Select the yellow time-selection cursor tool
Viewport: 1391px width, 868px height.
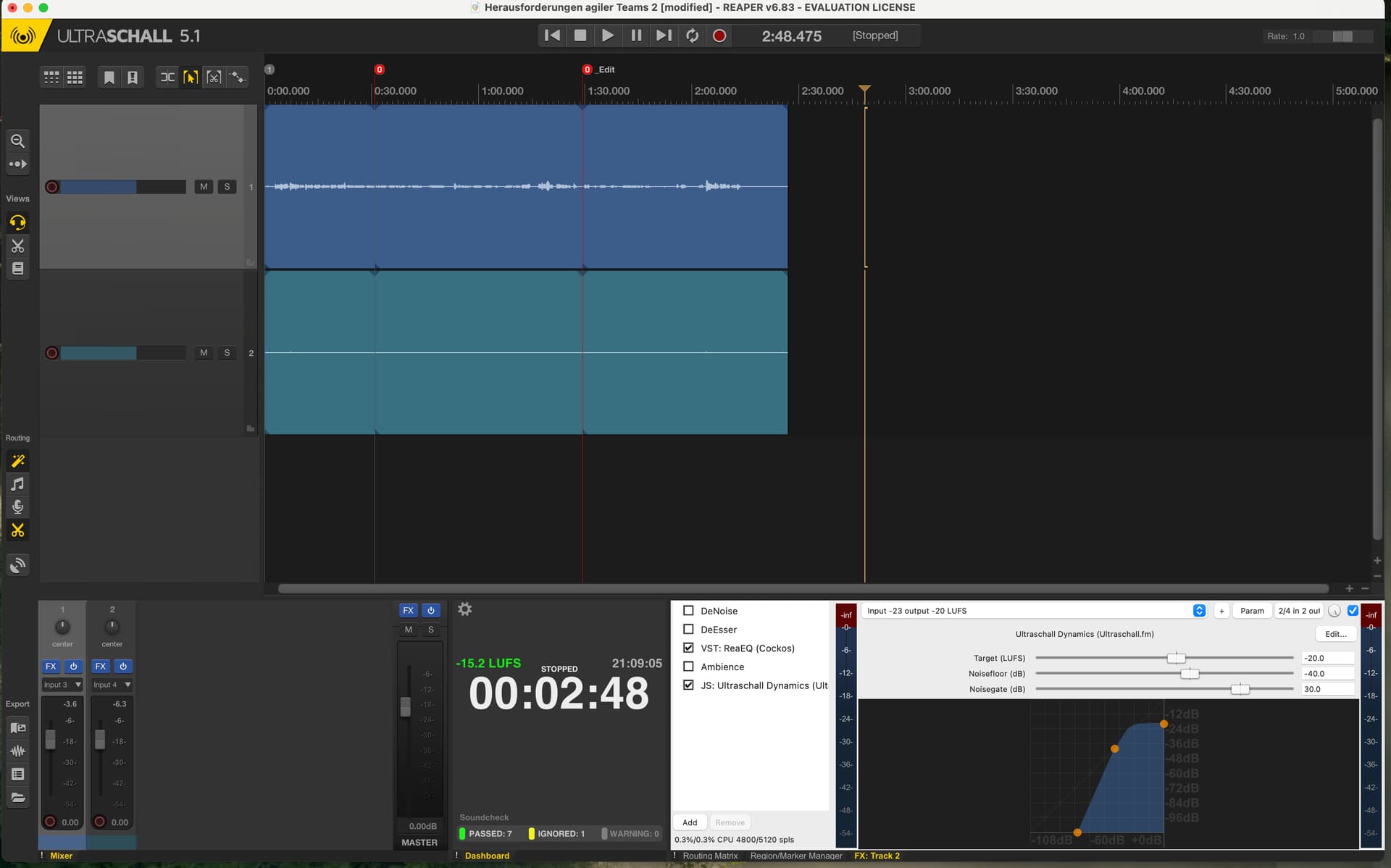(x=191, y=77)
